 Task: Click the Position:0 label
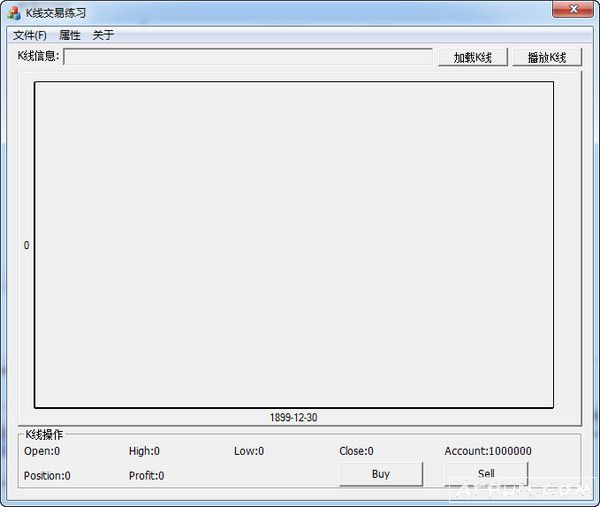tap(47, 476)
